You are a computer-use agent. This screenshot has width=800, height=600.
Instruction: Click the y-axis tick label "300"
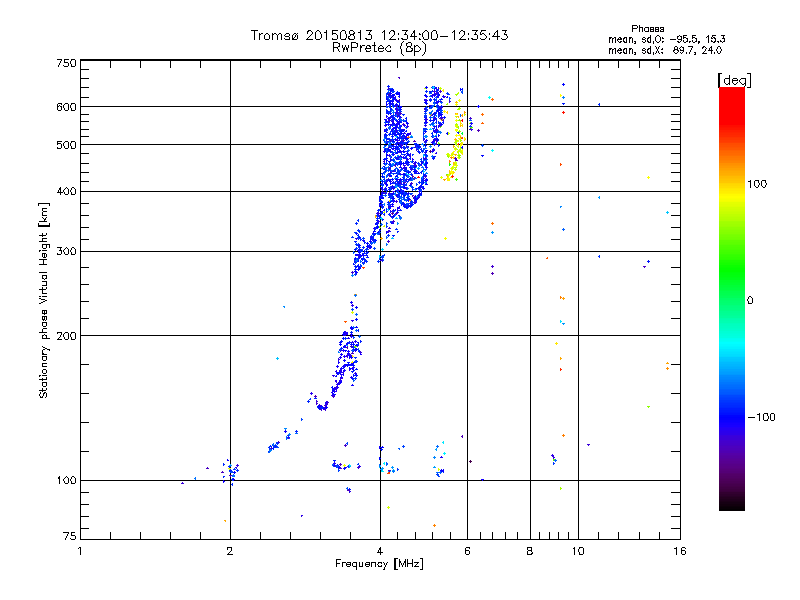coord(67,252)
